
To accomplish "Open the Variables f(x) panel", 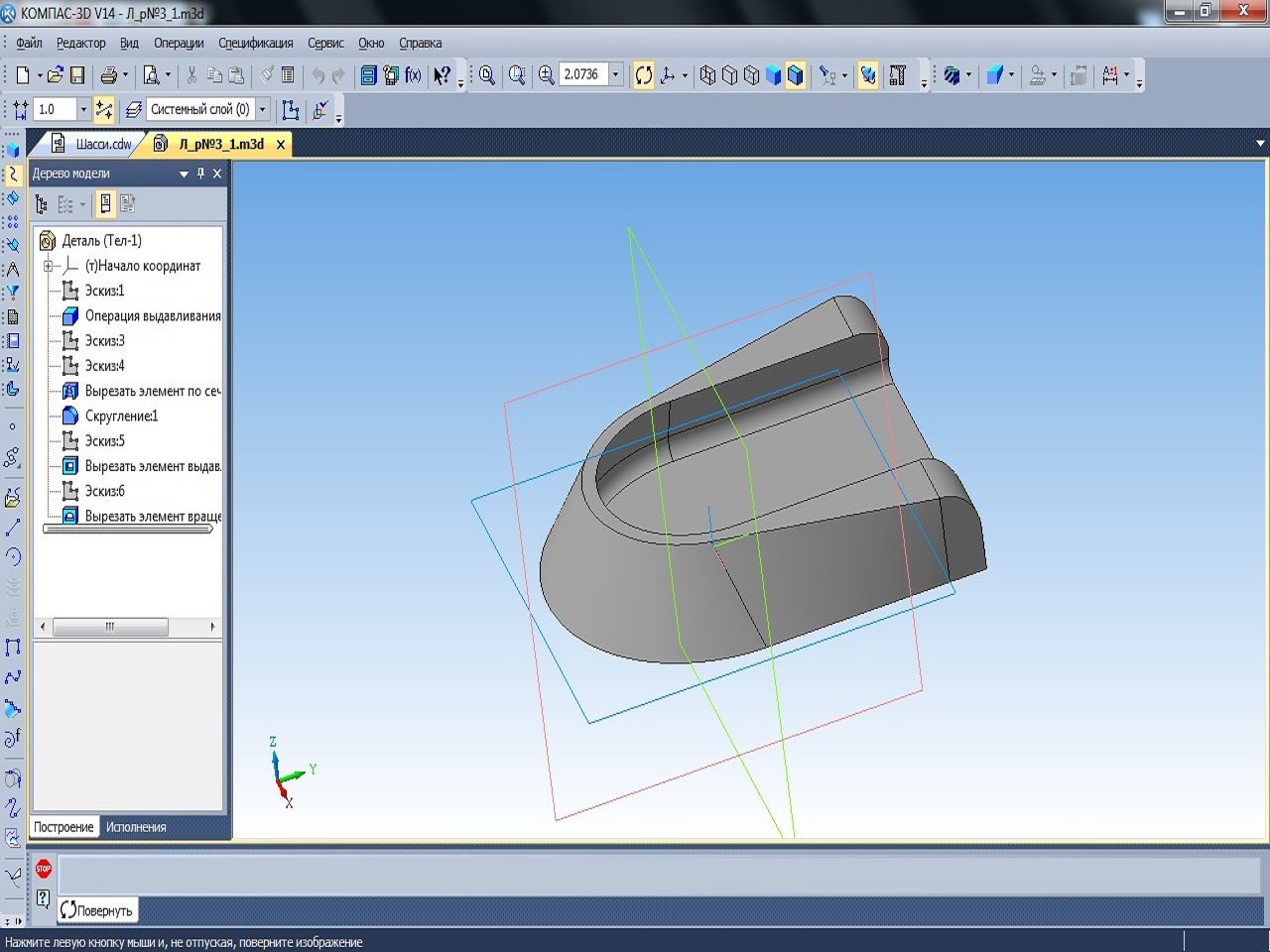I will pyautogui.click(x=414, y=75).
